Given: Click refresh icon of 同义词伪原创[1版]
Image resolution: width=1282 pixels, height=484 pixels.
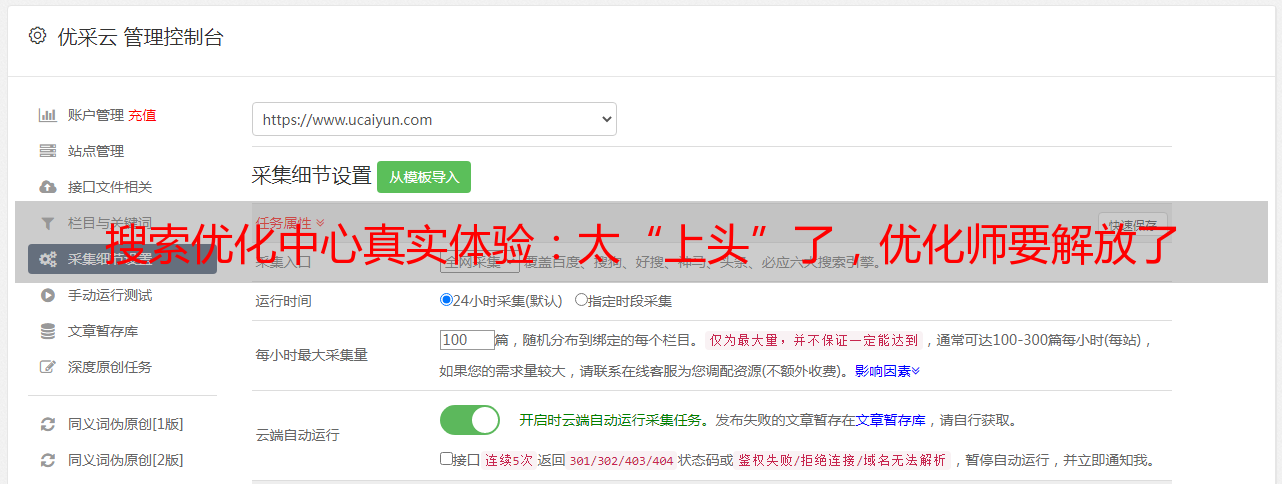Looking at the screenshot, I should 47,424.
